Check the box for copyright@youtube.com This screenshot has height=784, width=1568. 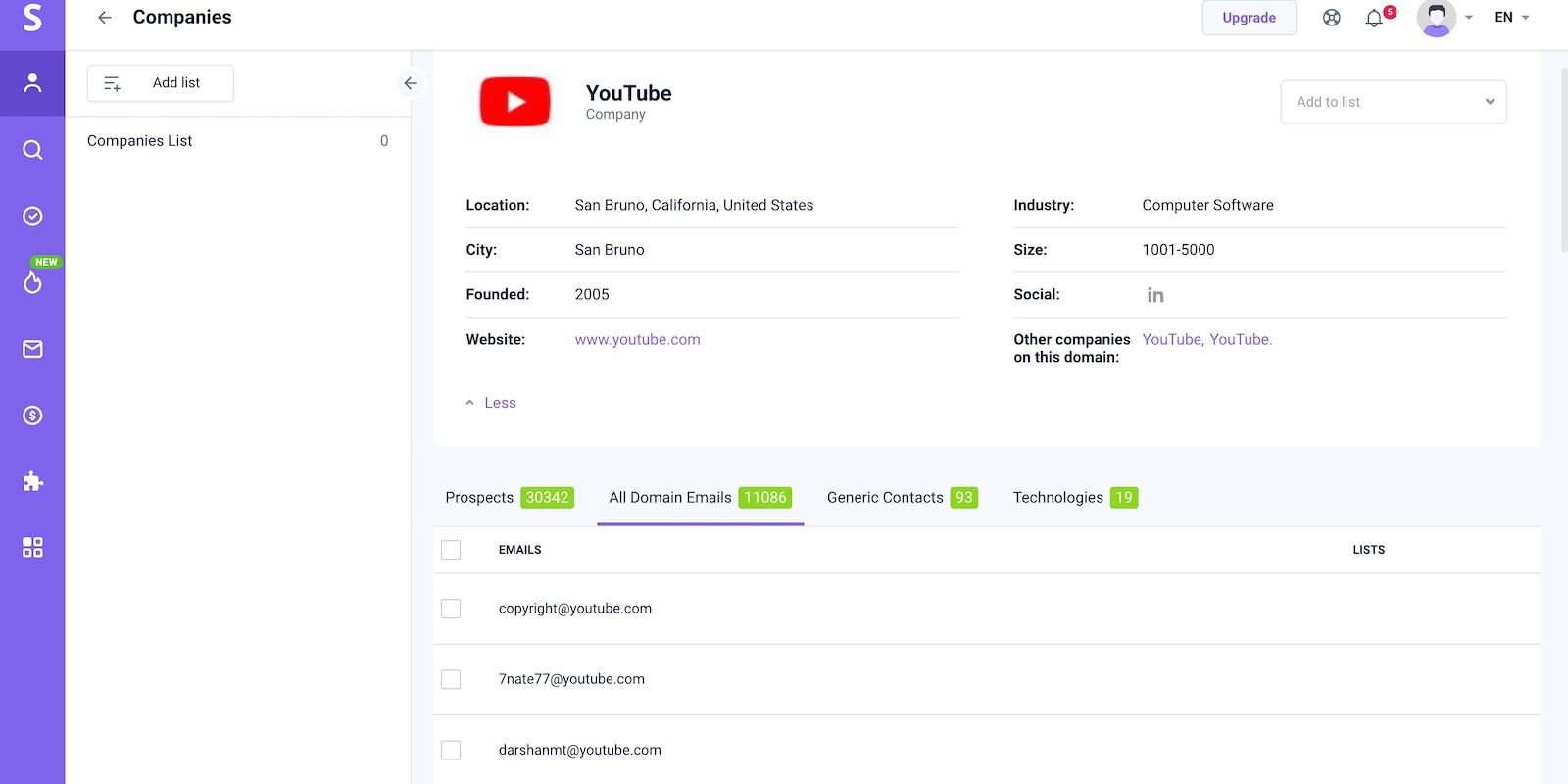click(x=451, y=609)
